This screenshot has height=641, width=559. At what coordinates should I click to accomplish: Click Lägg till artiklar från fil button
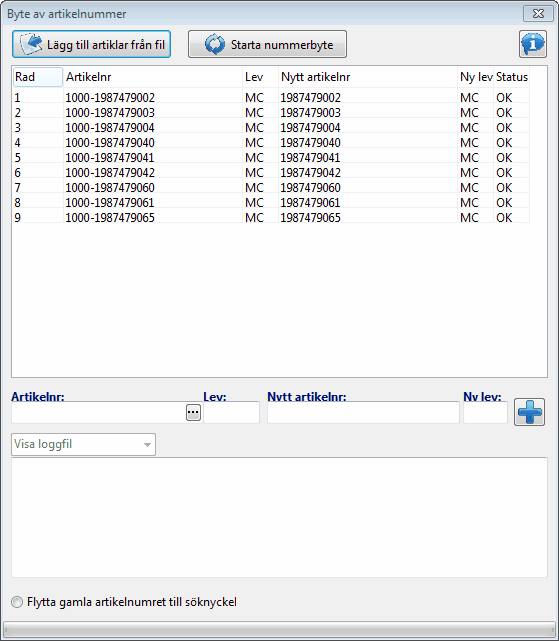pos(92,44)
